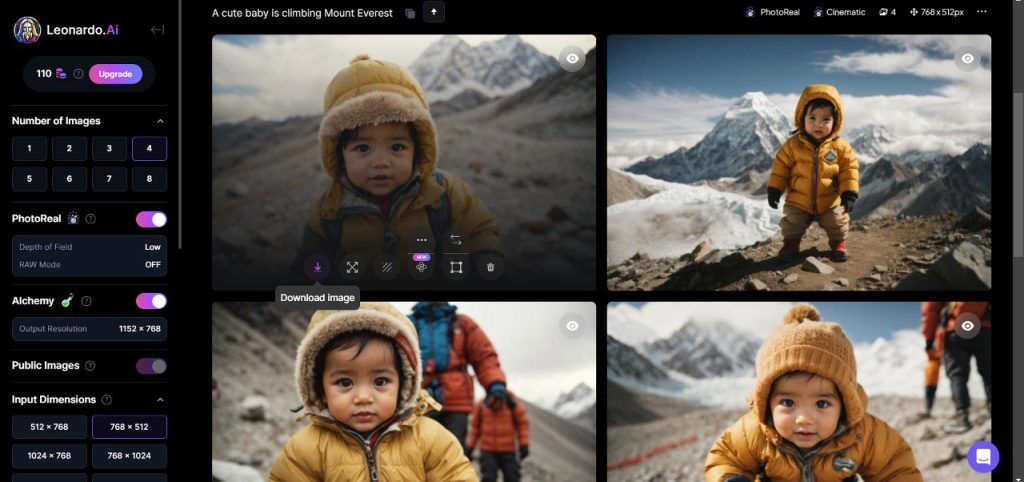
Task: Toggle visibility eye on the top-right image
Action: click(x=967, y=59)
